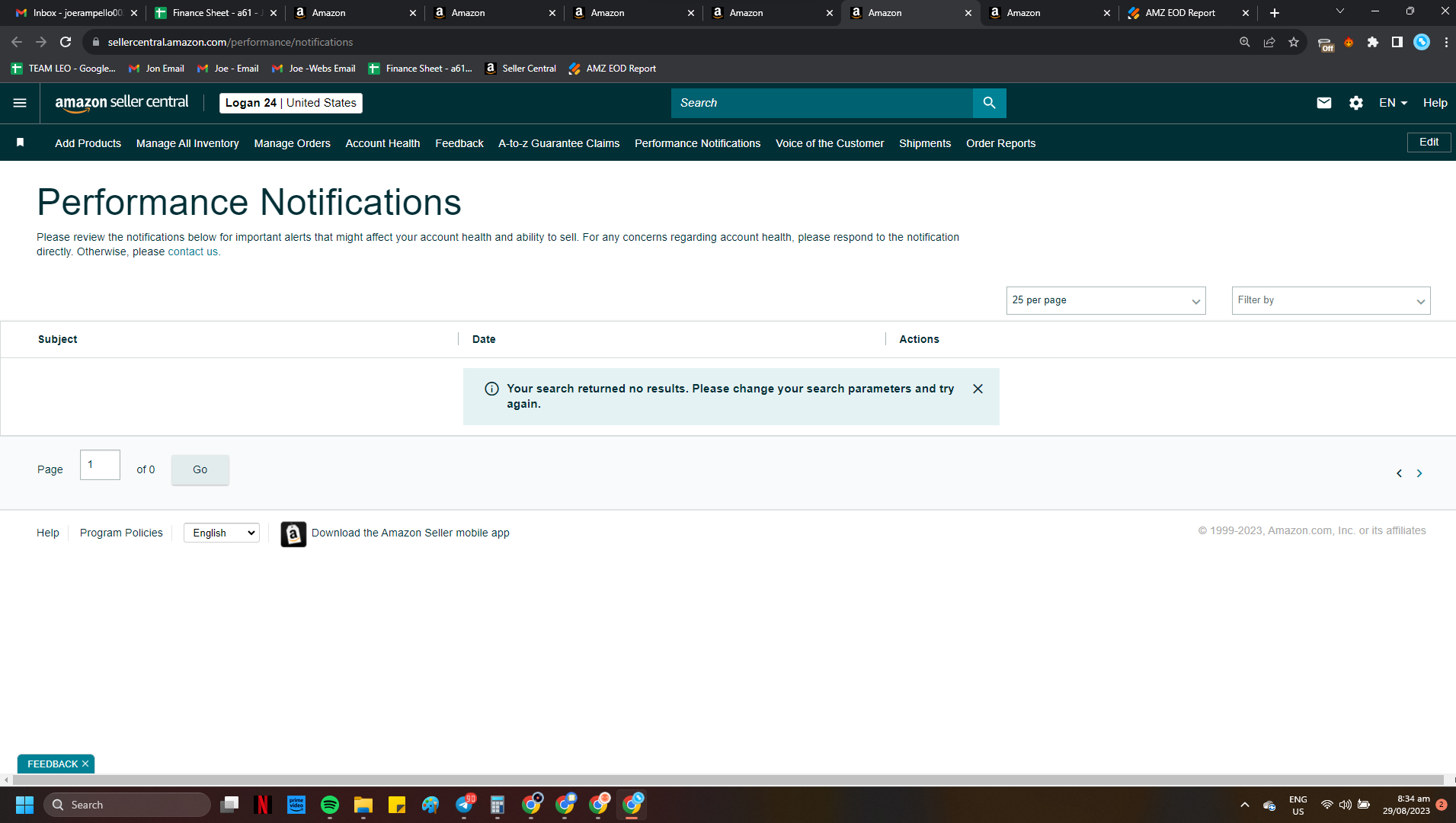Viewport: 1456px width, 823px height.
Task: Click the Go page button
Action: (x=200, y=469)
